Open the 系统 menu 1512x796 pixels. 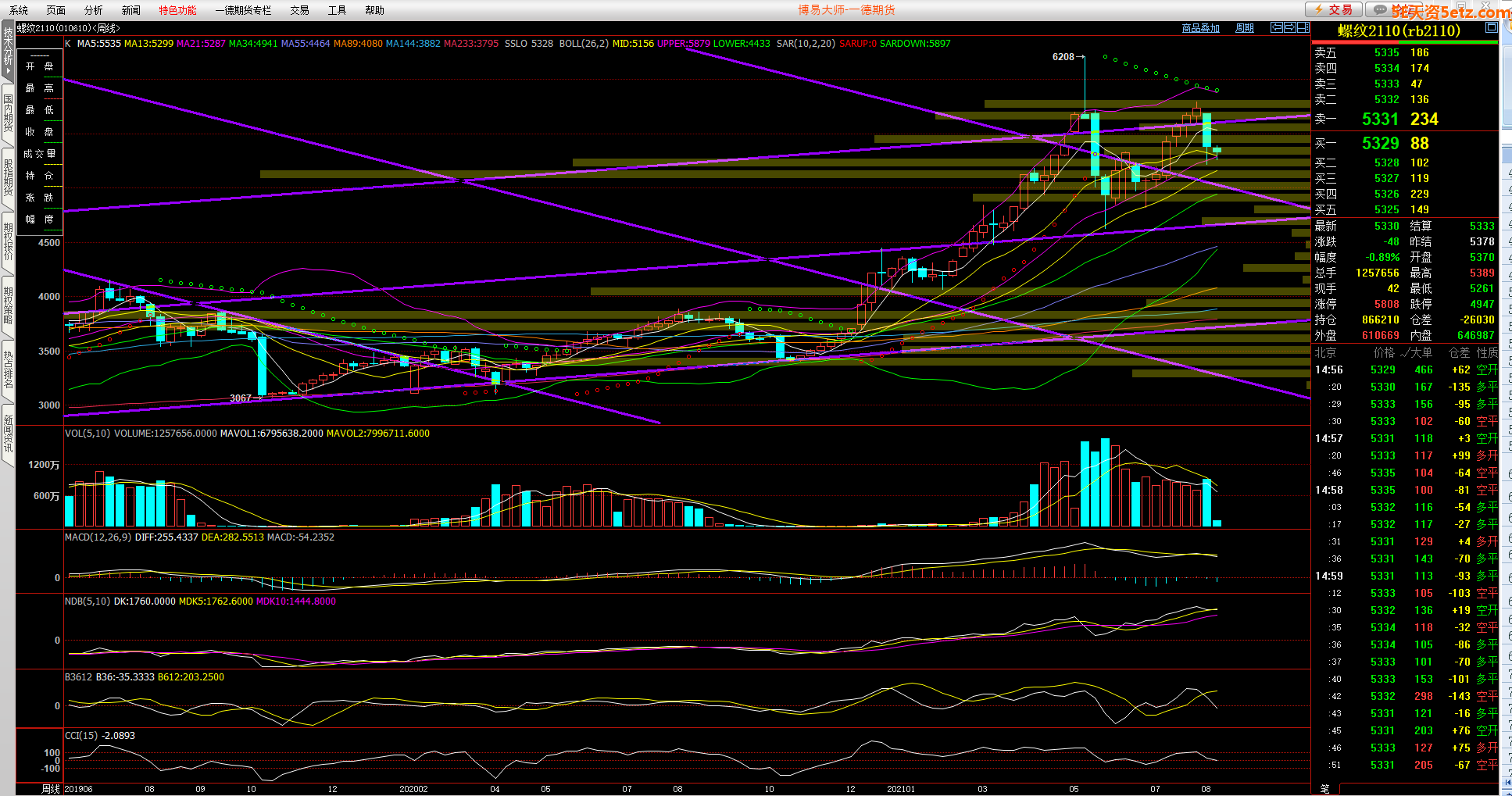[x=19, y=10]
